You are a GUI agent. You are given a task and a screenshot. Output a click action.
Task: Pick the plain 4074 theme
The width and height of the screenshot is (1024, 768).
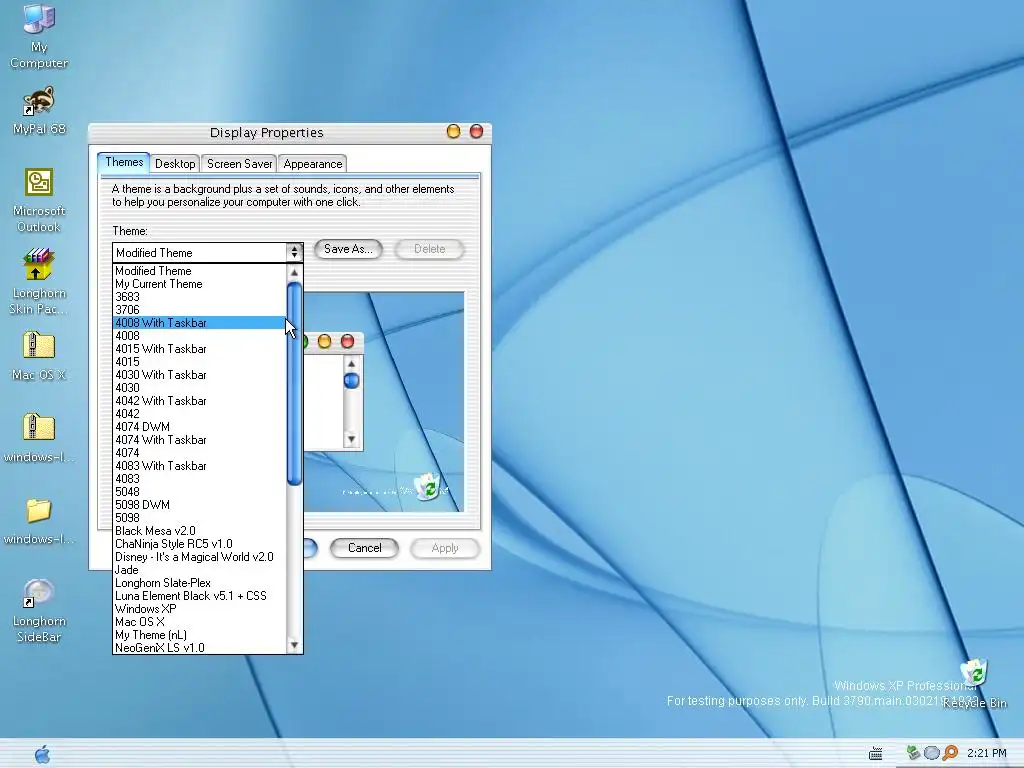[200, 453]
